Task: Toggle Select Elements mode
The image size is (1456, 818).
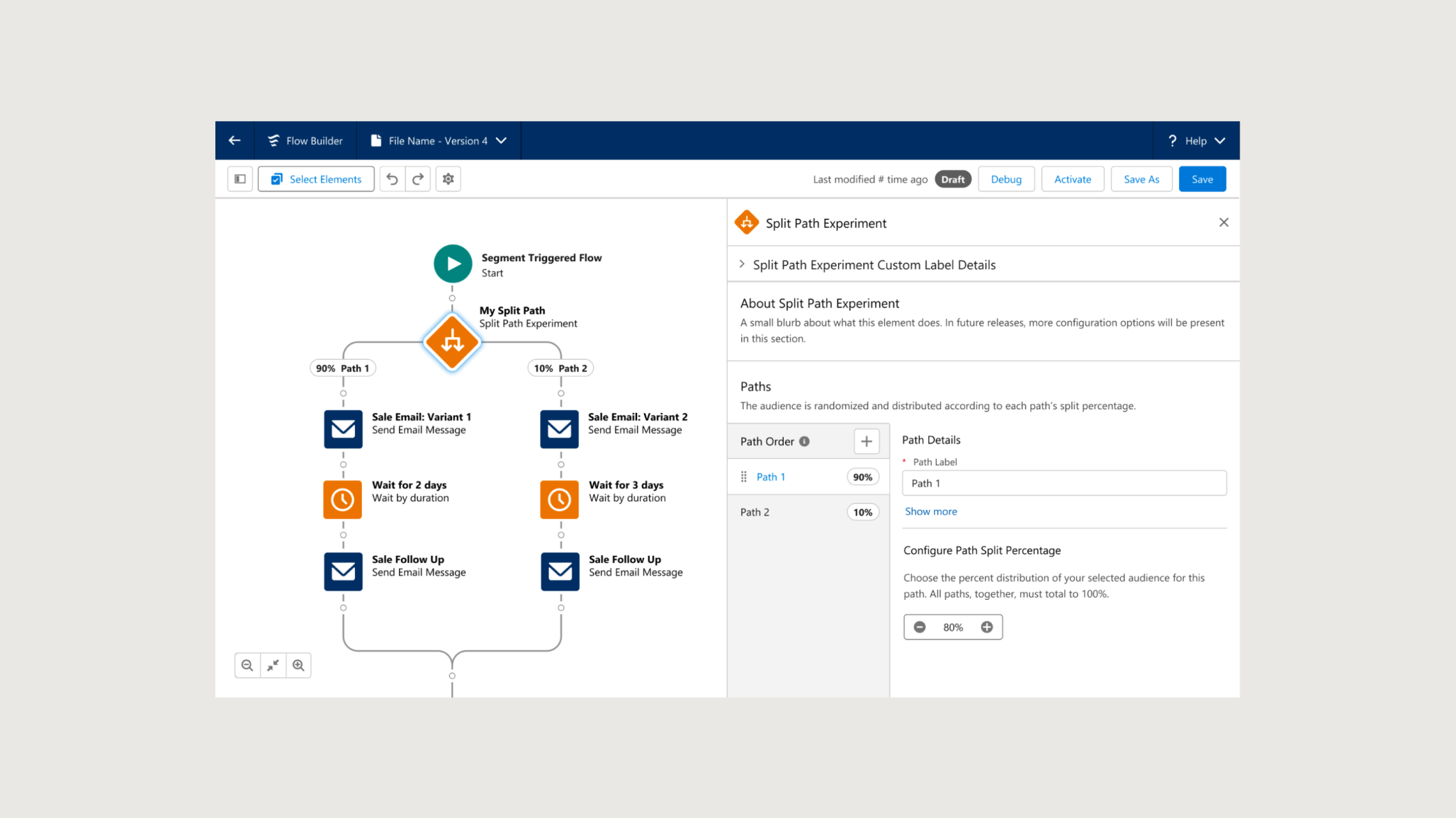Action: point(315,178)
